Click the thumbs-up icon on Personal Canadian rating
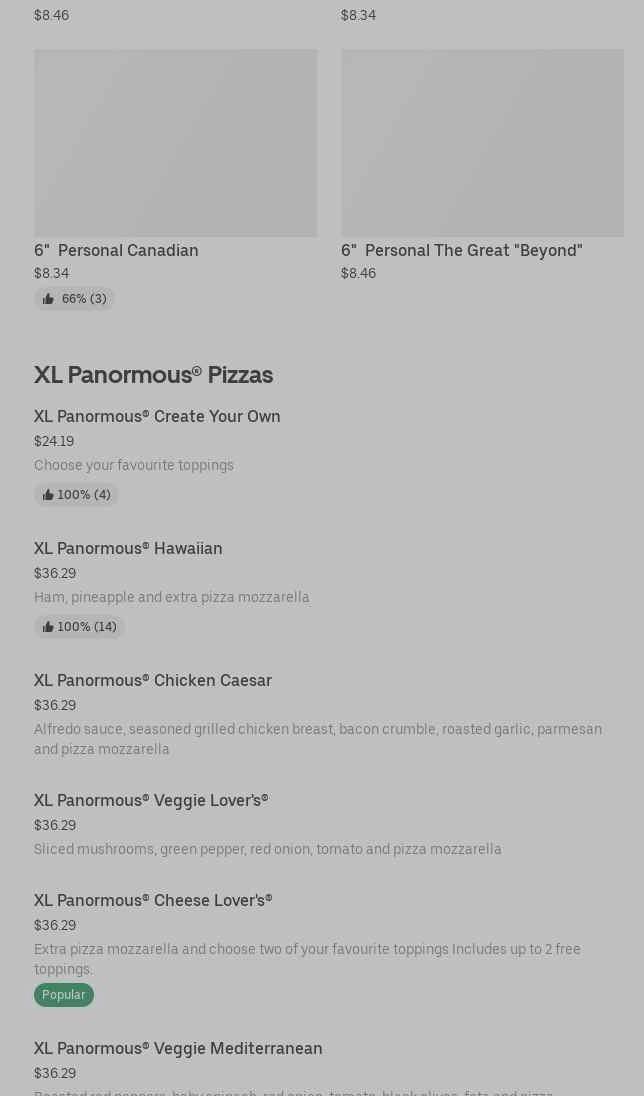Screen dimensions: 644x1096 click(48, 299)
